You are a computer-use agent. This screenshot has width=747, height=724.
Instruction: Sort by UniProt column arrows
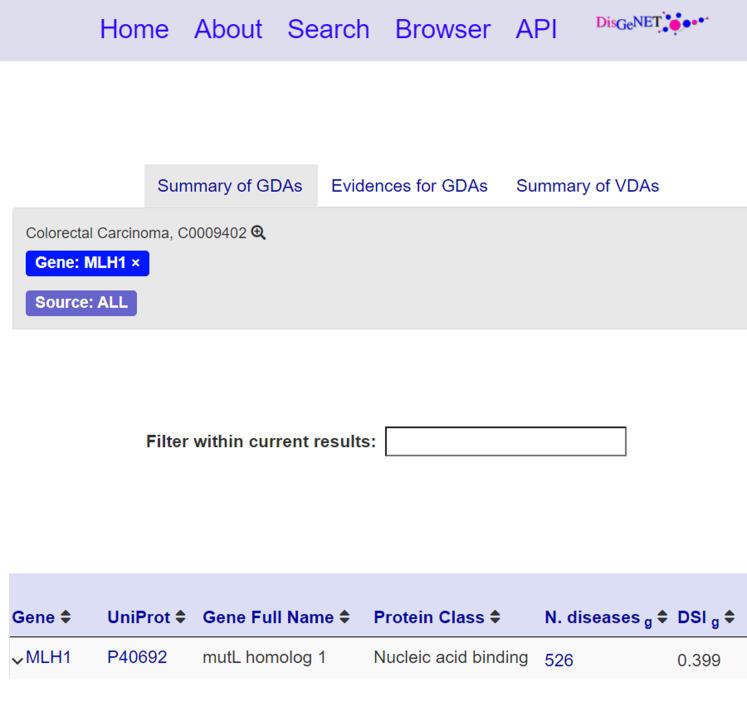180,618
